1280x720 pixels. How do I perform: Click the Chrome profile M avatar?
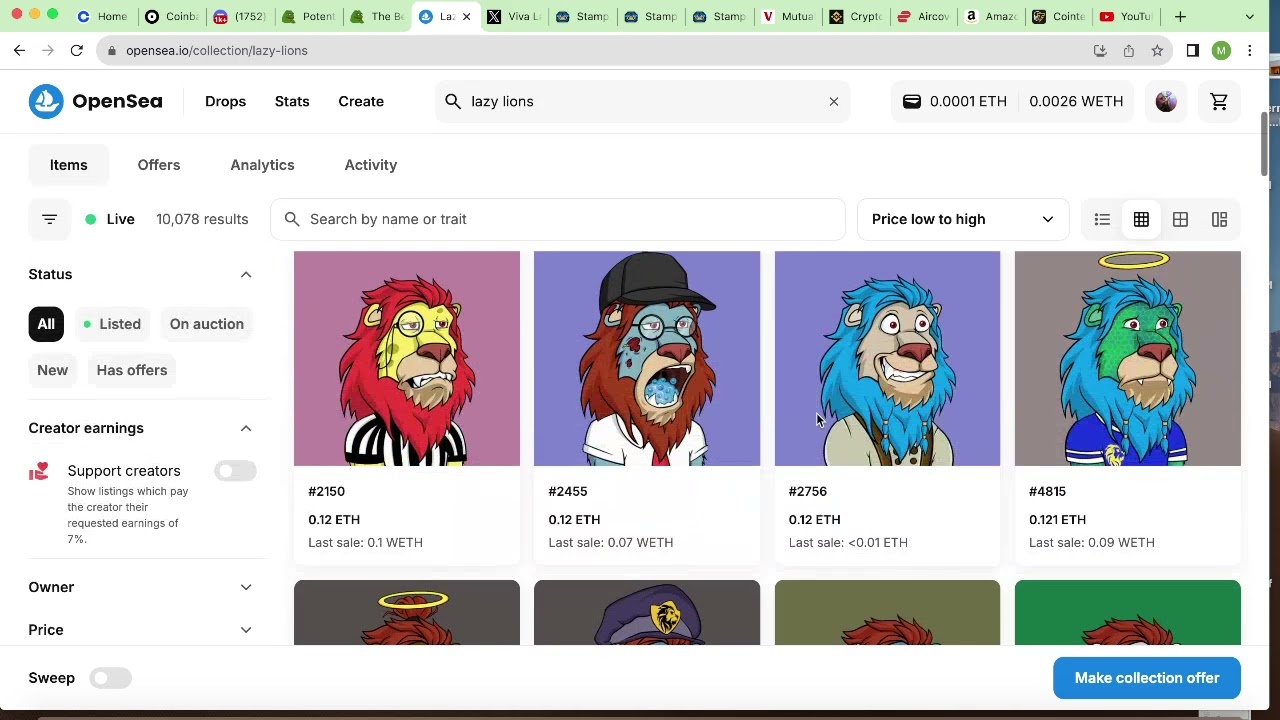tap(1221, 50)
